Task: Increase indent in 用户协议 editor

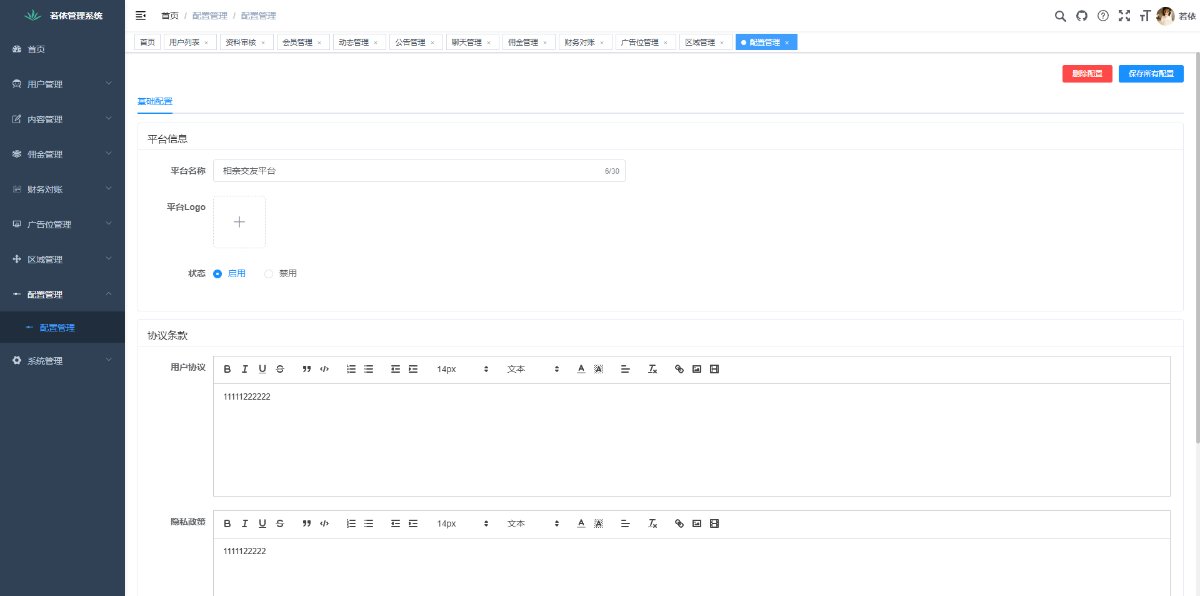Action: (x=413, y=369)
